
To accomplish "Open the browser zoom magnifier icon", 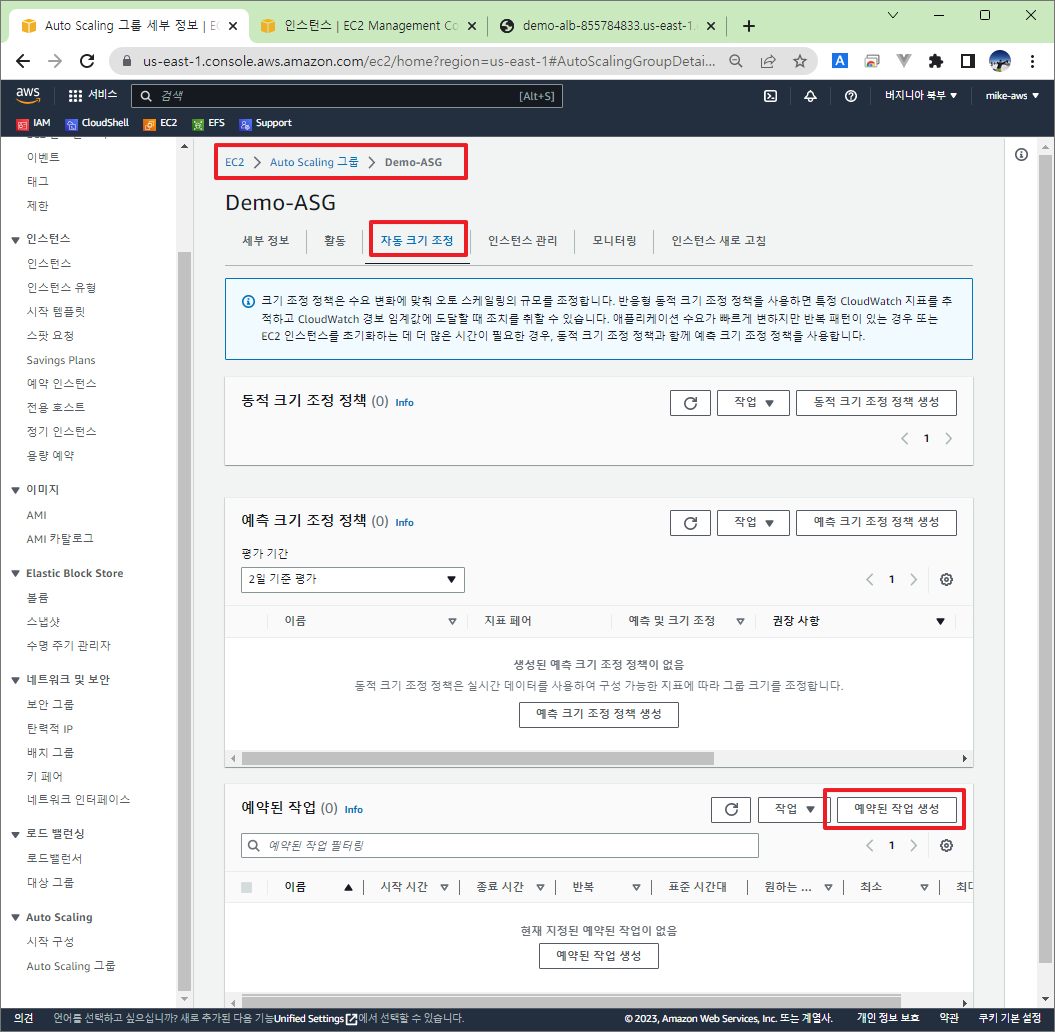I will click(x=736, y=61).
